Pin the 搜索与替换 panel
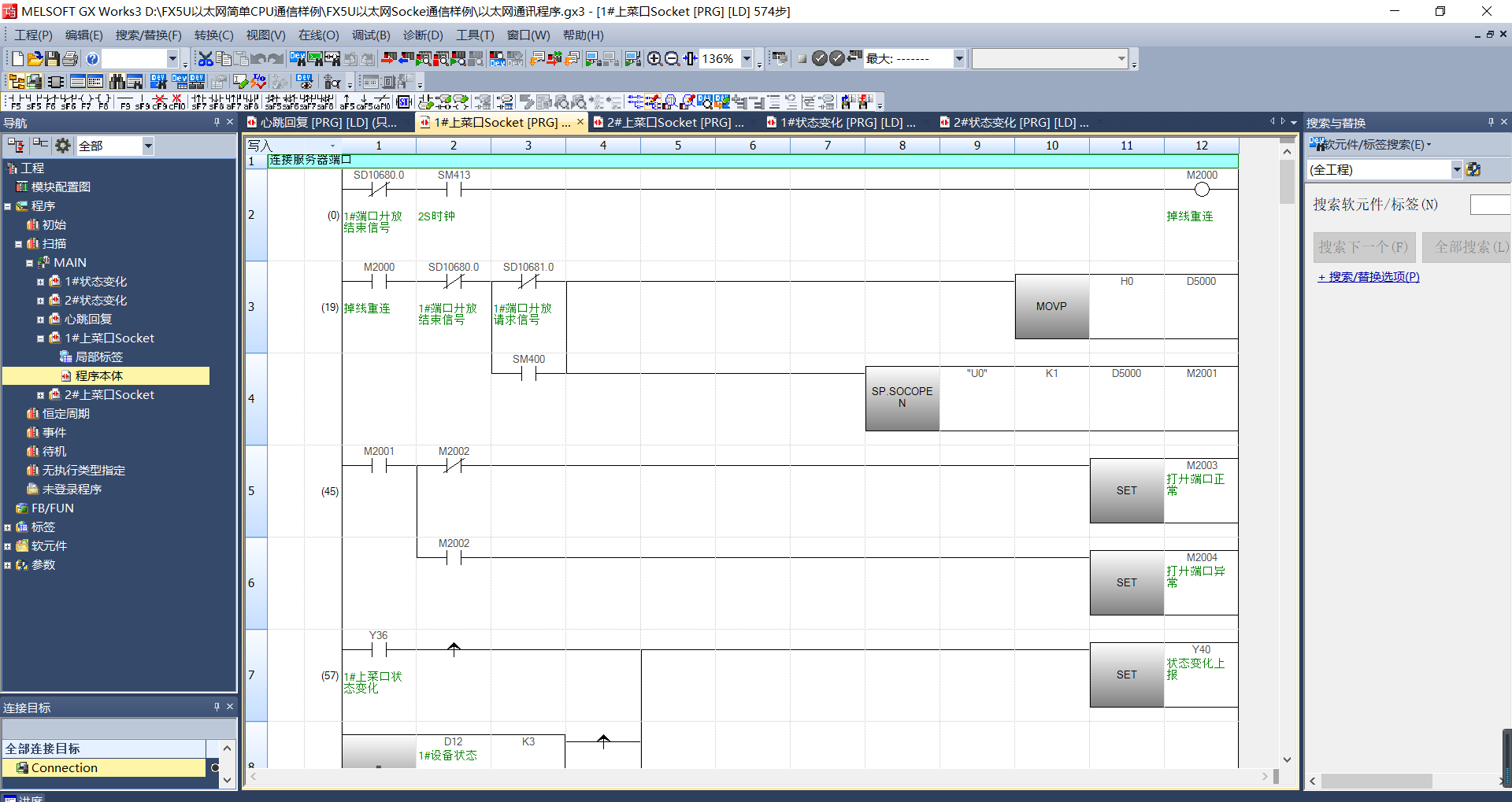1512x802 pixels. point(1491,122)
